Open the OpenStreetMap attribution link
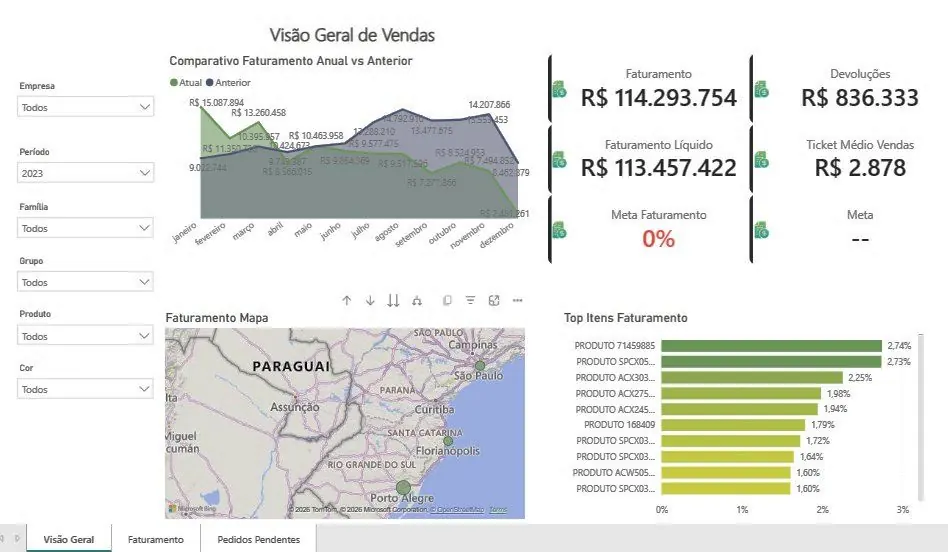The width and height of the screenshot is (948, 552). [x=459, y=510]
